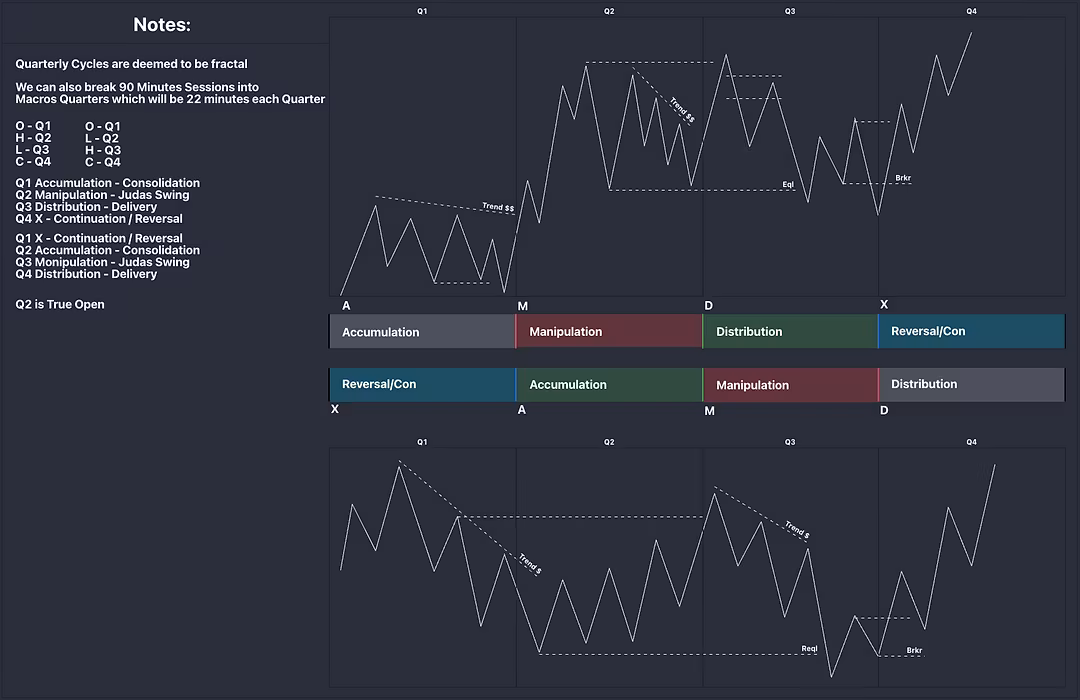1080x700 pixels.
Task: Click the green Distribution bar in top row
Action: point(790,332)
